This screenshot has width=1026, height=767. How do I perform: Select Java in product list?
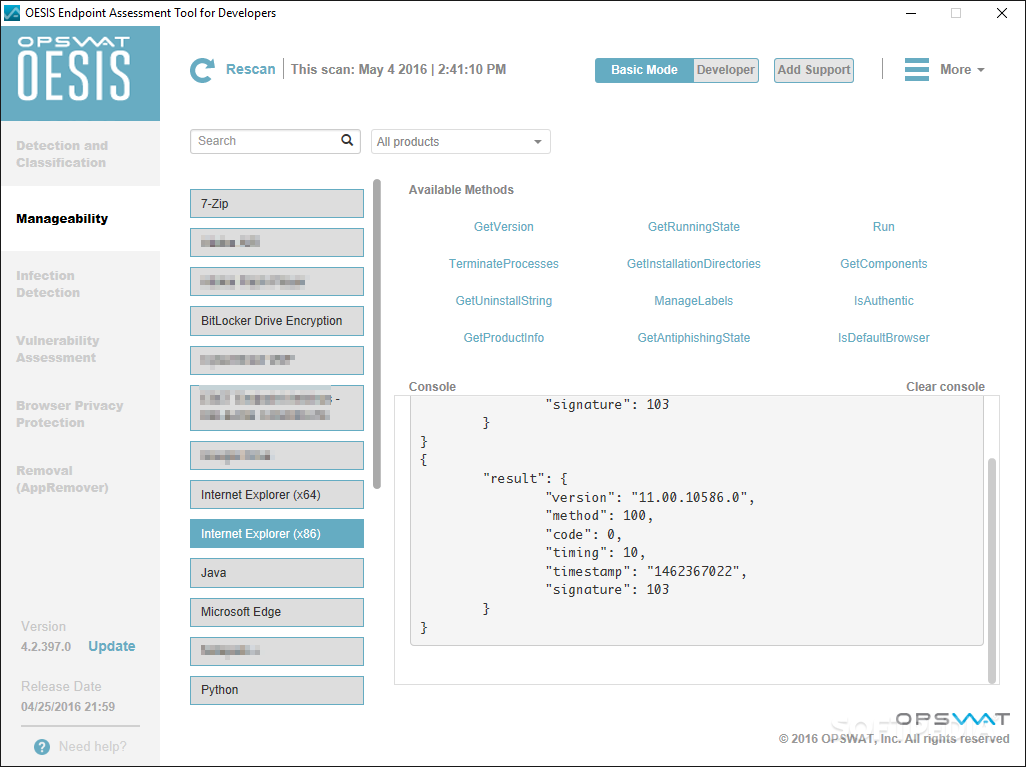277,573
